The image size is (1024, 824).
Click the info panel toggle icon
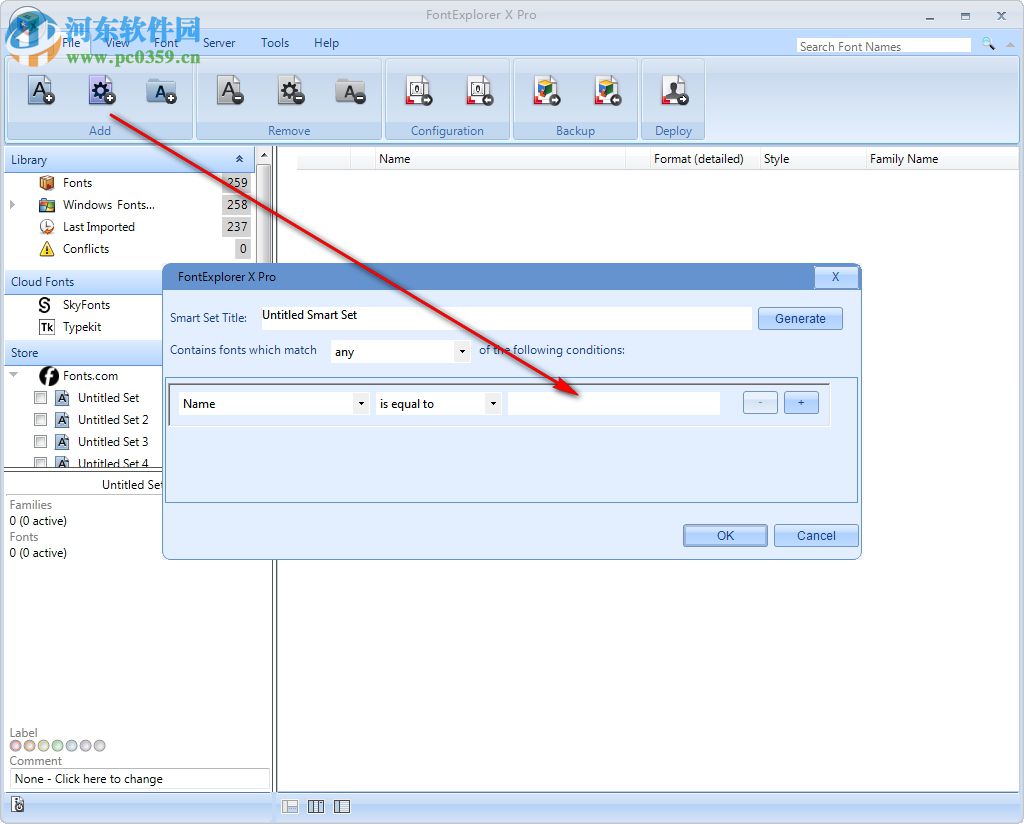tap(18, 804)
